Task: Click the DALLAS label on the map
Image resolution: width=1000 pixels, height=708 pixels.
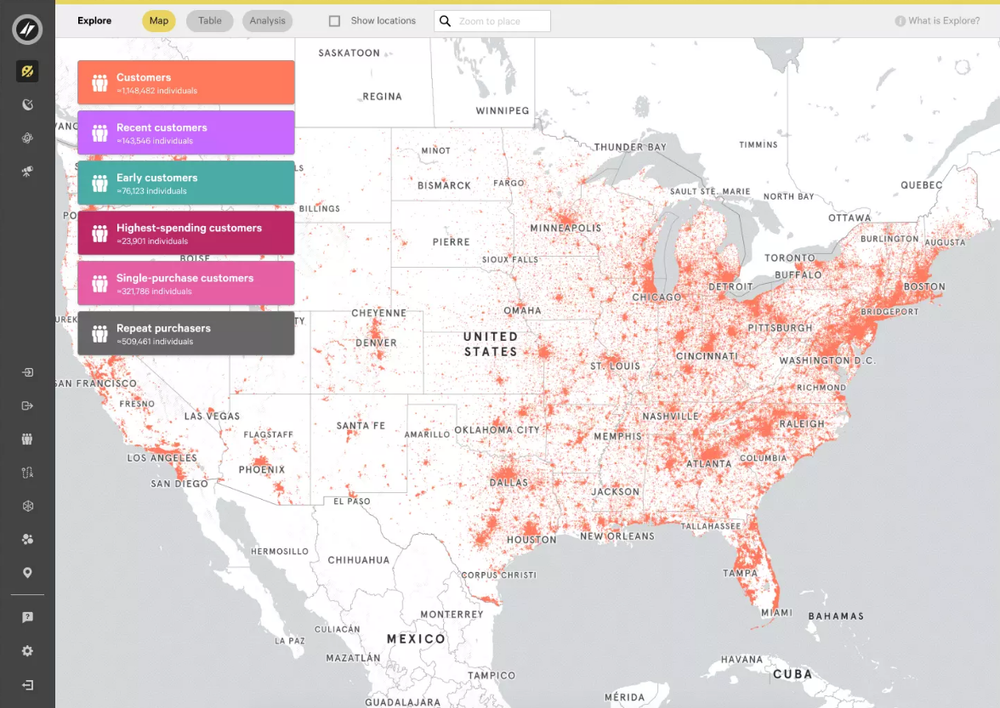Action: [509, 482]
